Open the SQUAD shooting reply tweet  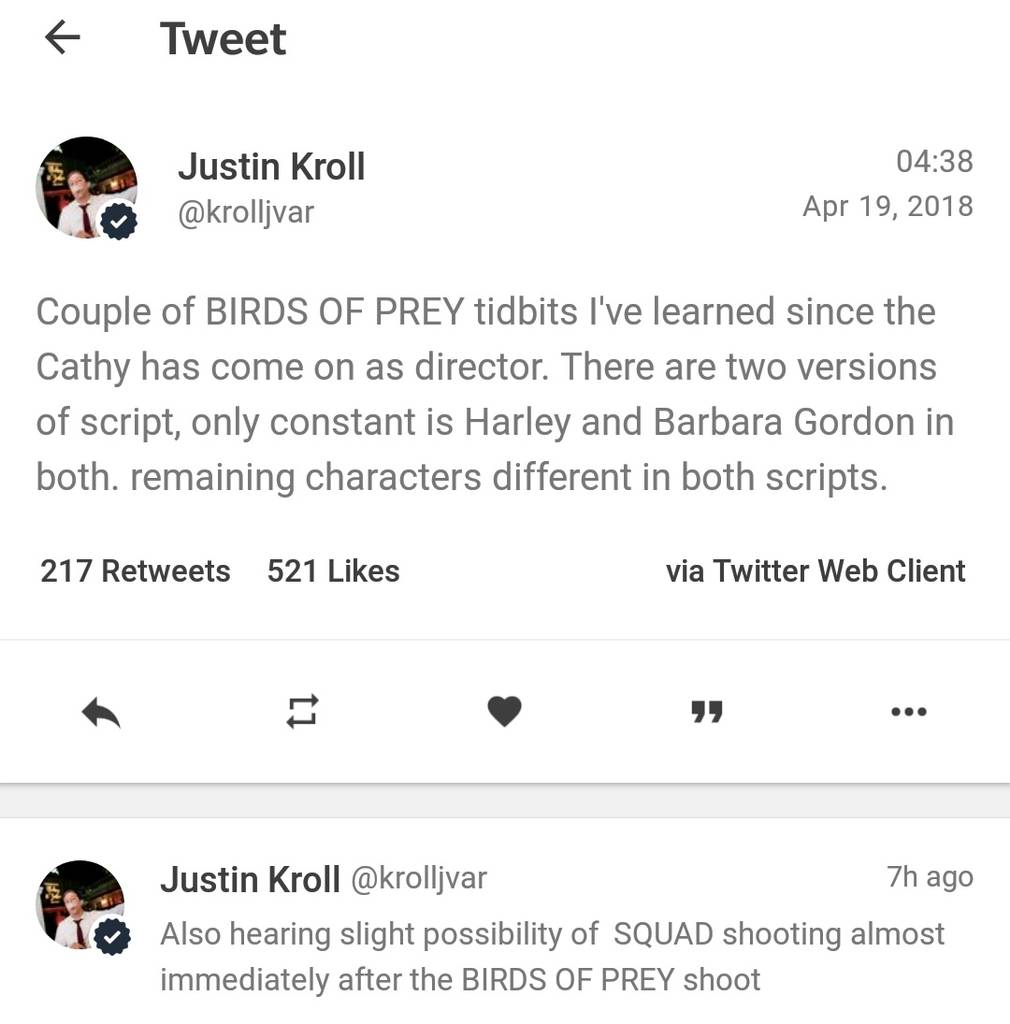point(552,956)
